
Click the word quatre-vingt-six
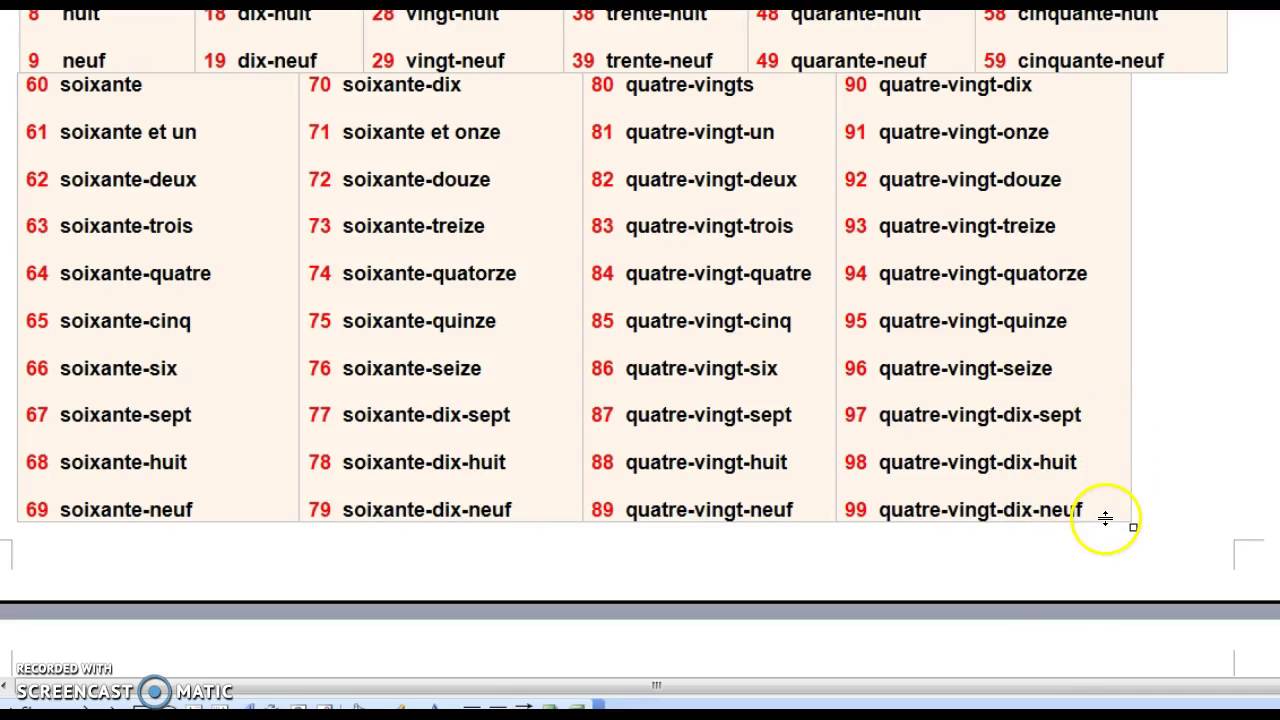pyautogui.click(x=701, y=368)
